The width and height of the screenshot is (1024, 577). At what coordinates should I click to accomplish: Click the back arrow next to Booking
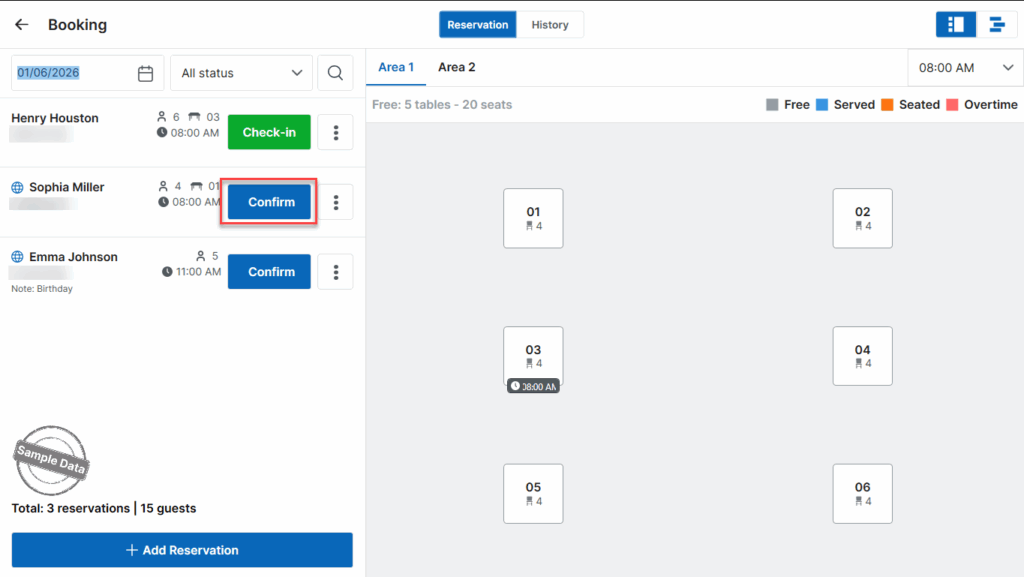21,25
